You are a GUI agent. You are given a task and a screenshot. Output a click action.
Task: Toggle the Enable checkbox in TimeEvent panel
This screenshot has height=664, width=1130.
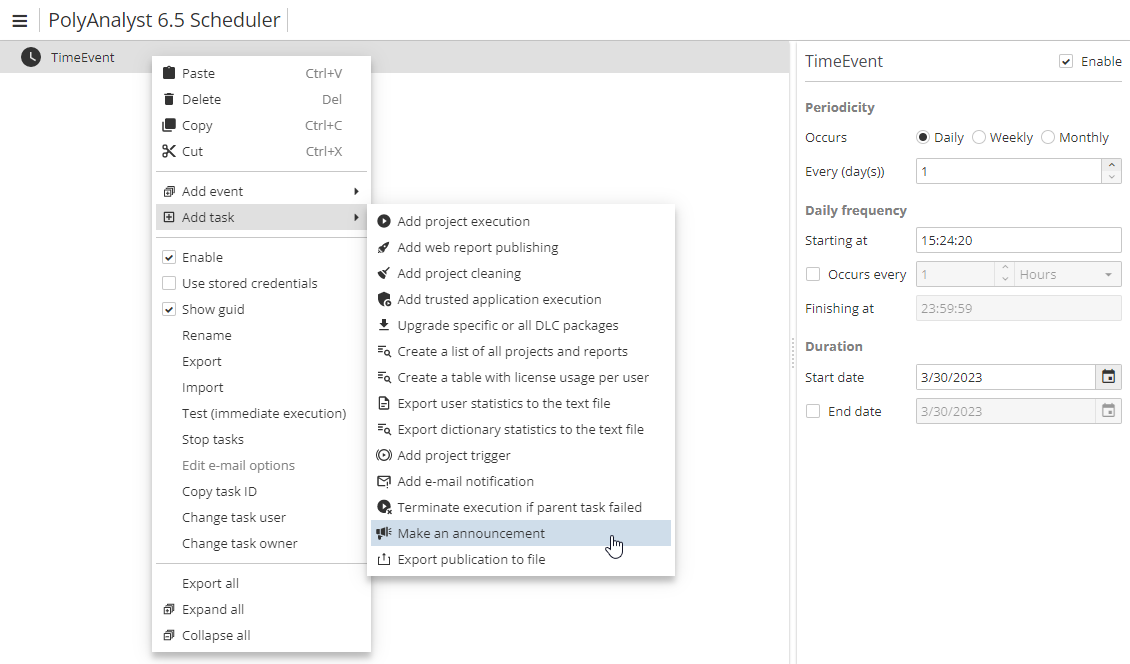1066,62
